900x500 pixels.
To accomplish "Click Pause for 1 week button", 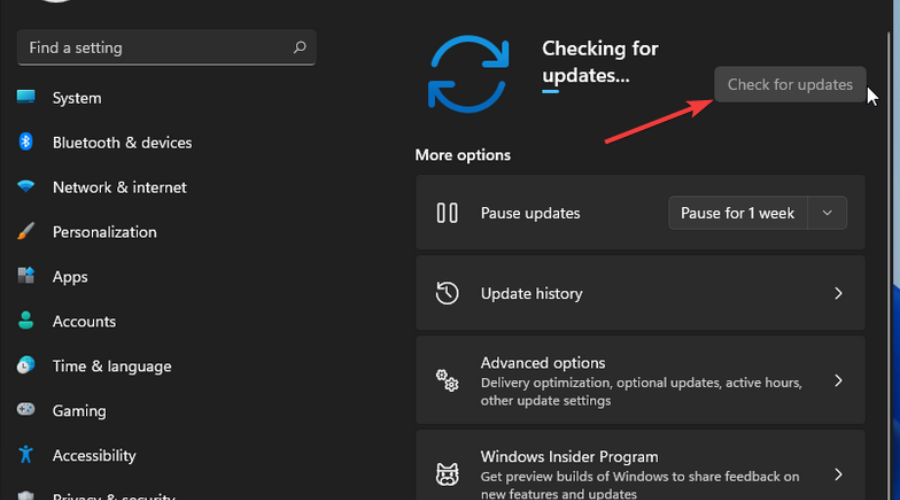I will click(738, 213).
